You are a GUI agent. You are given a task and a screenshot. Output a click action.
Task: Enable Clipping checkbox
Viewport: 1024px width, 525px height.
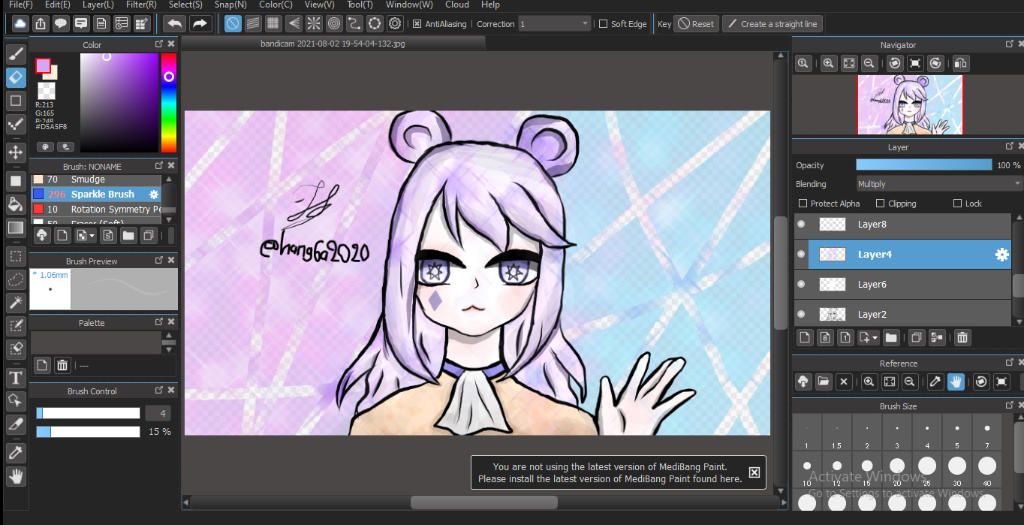click(x=880, y=204)
